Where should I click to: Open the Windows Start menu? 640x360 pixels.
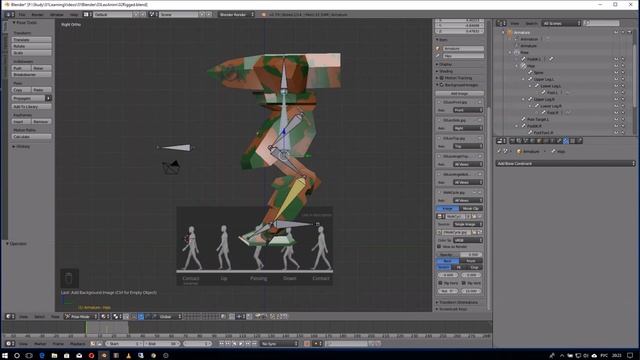click(x=5, y=356)
